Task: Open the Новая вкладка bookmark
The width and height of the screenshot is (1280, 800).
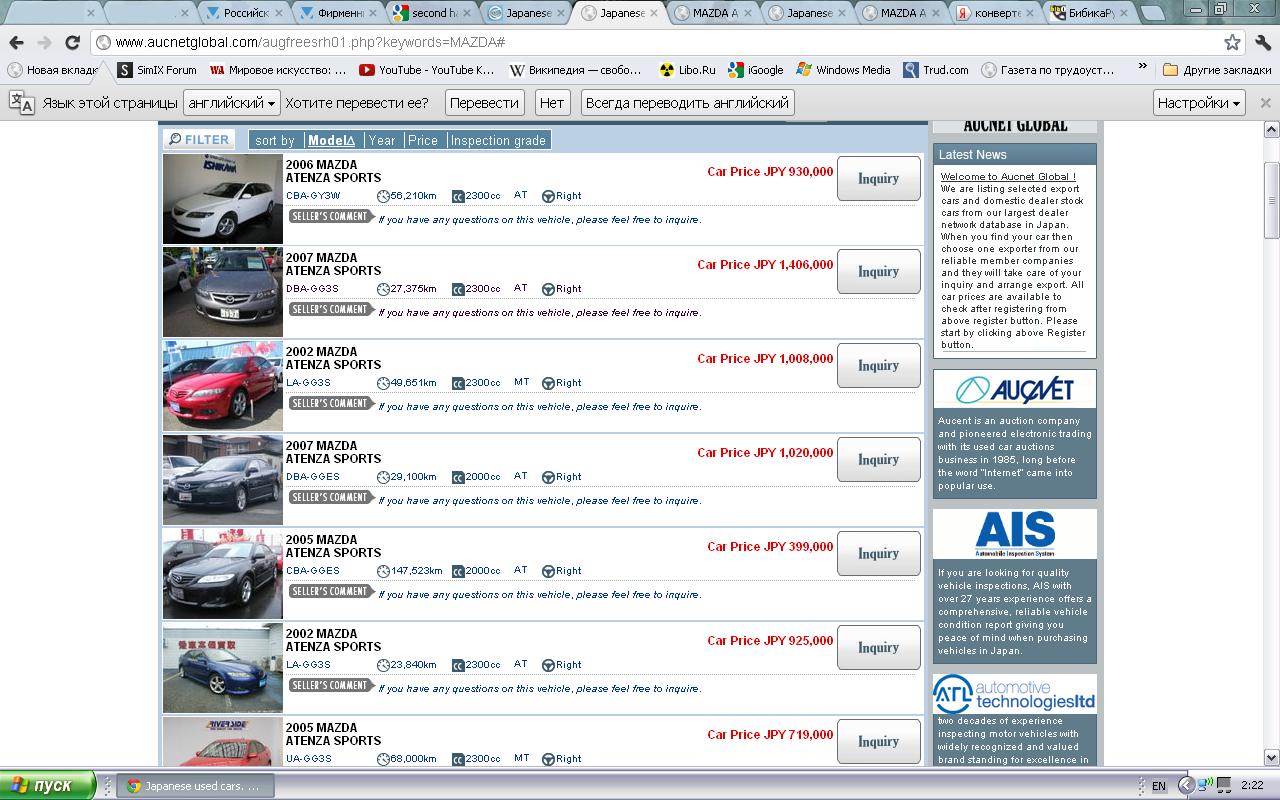Action: click(x=53, y=70)
